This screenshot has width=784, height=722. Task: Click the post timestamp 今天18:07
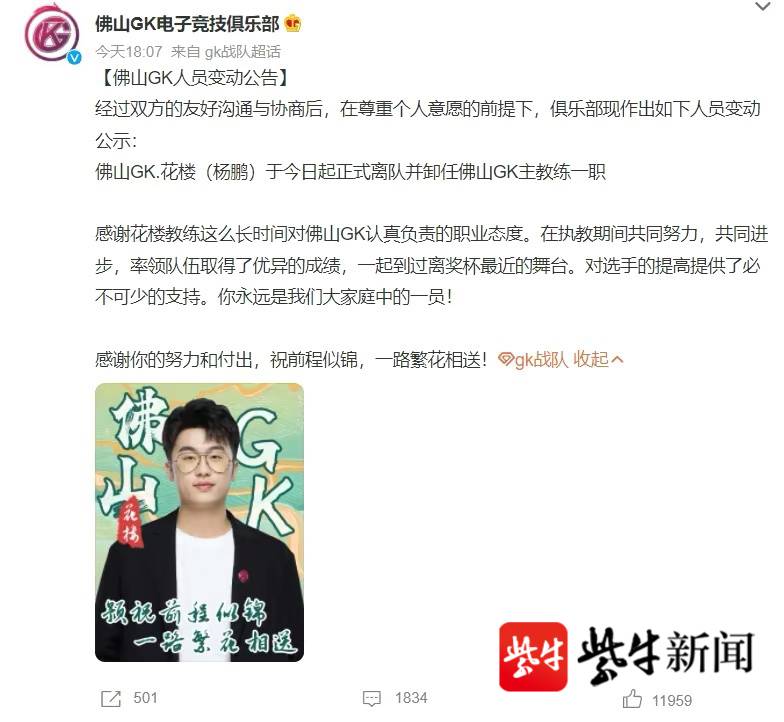129,52
